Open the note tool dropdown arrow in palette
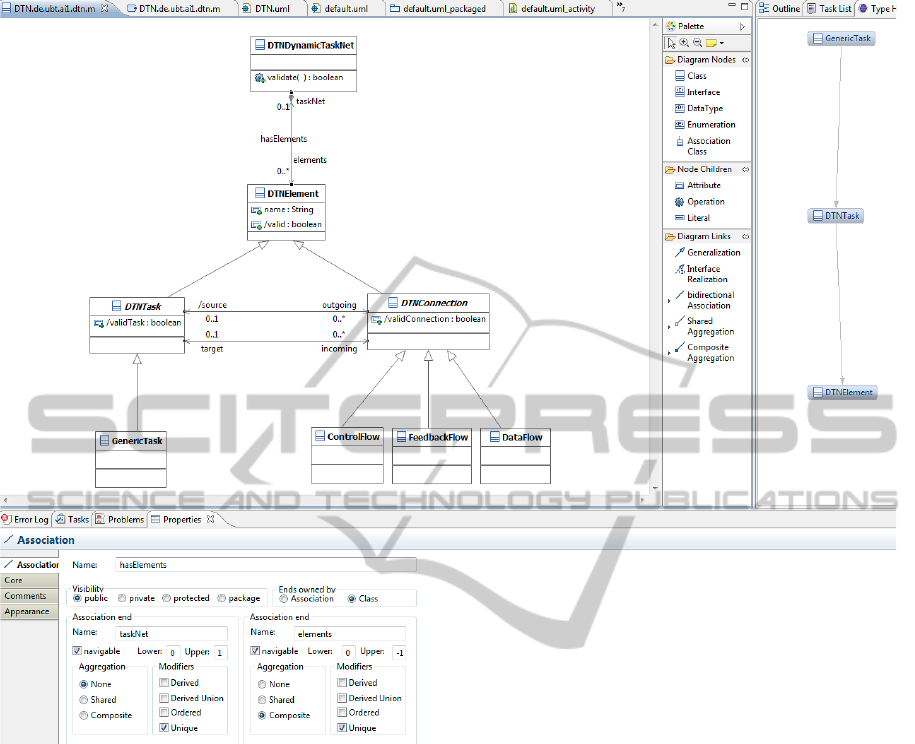The image size is (915, 744). point(721,44)
